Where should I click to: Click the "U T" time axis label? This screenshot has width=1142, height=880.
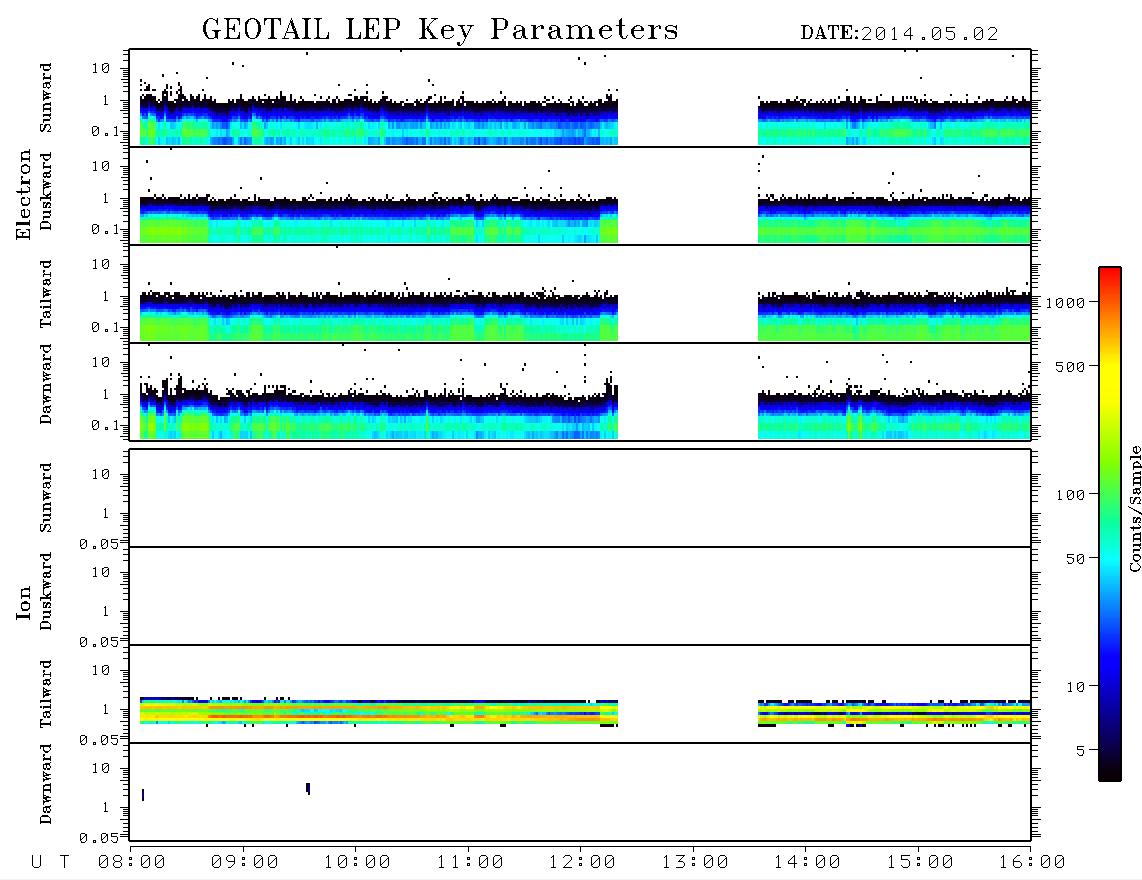[x=50, y=863]
